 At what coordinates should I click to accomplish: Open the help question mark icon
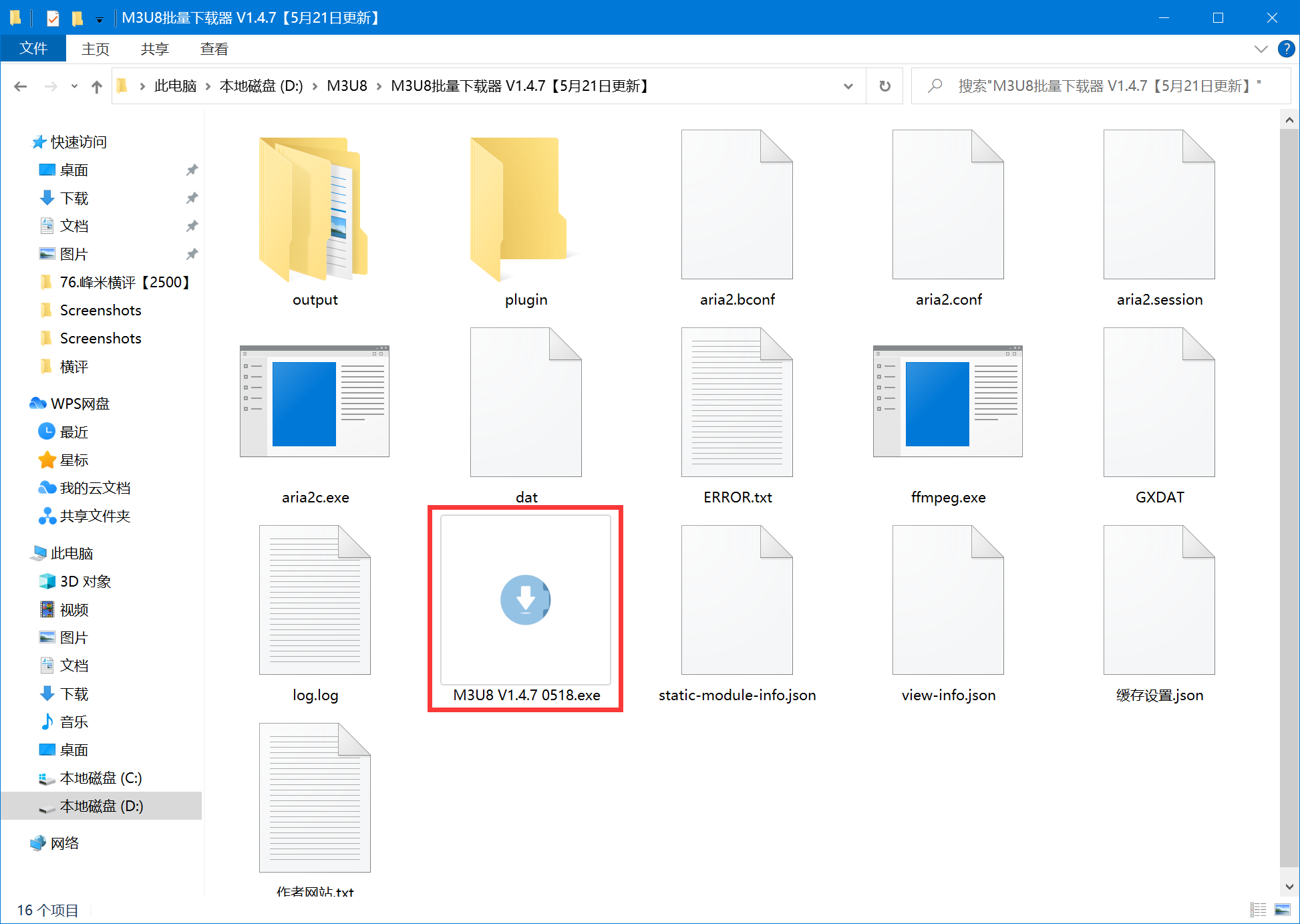[x=1286, y=49]
